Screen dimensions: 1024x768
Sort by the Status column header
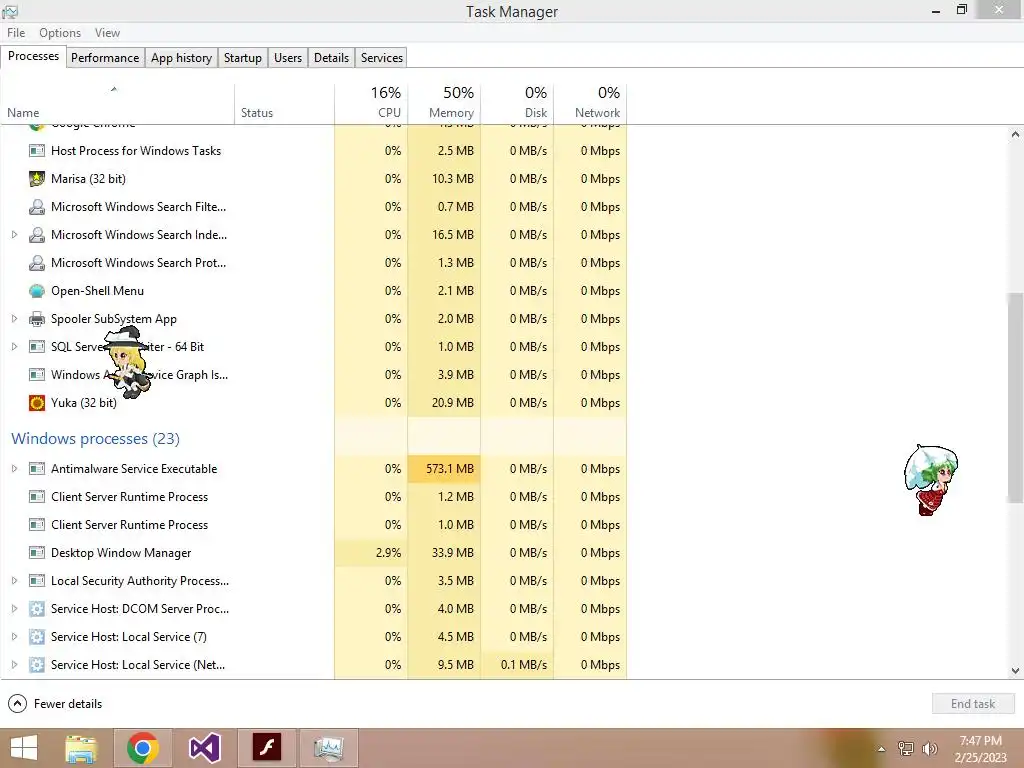[x=285, y=104]
